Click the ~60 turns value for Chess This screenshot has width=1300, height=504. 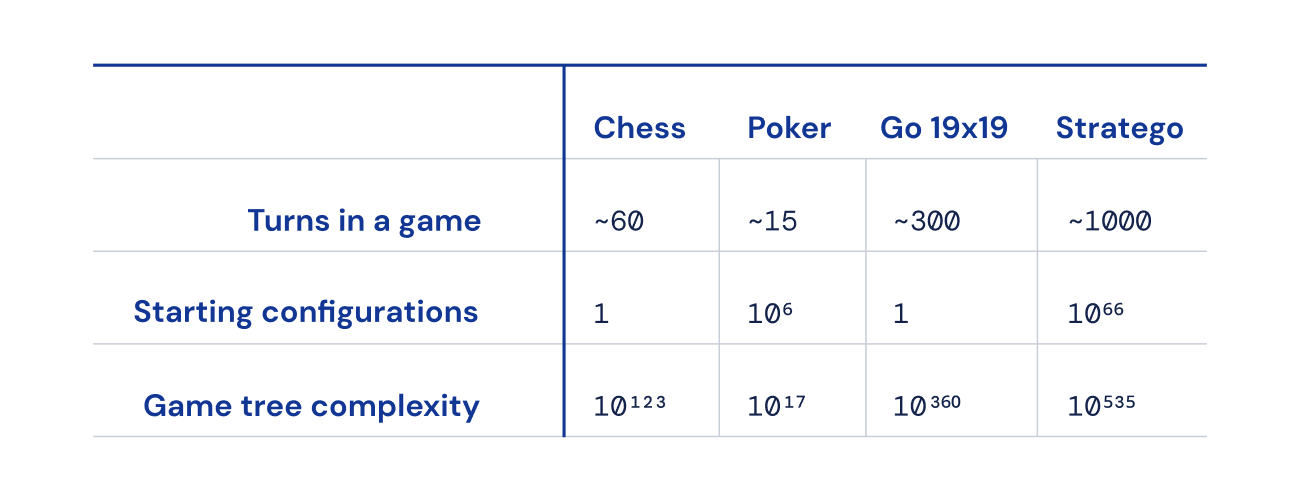pos(619,221)
